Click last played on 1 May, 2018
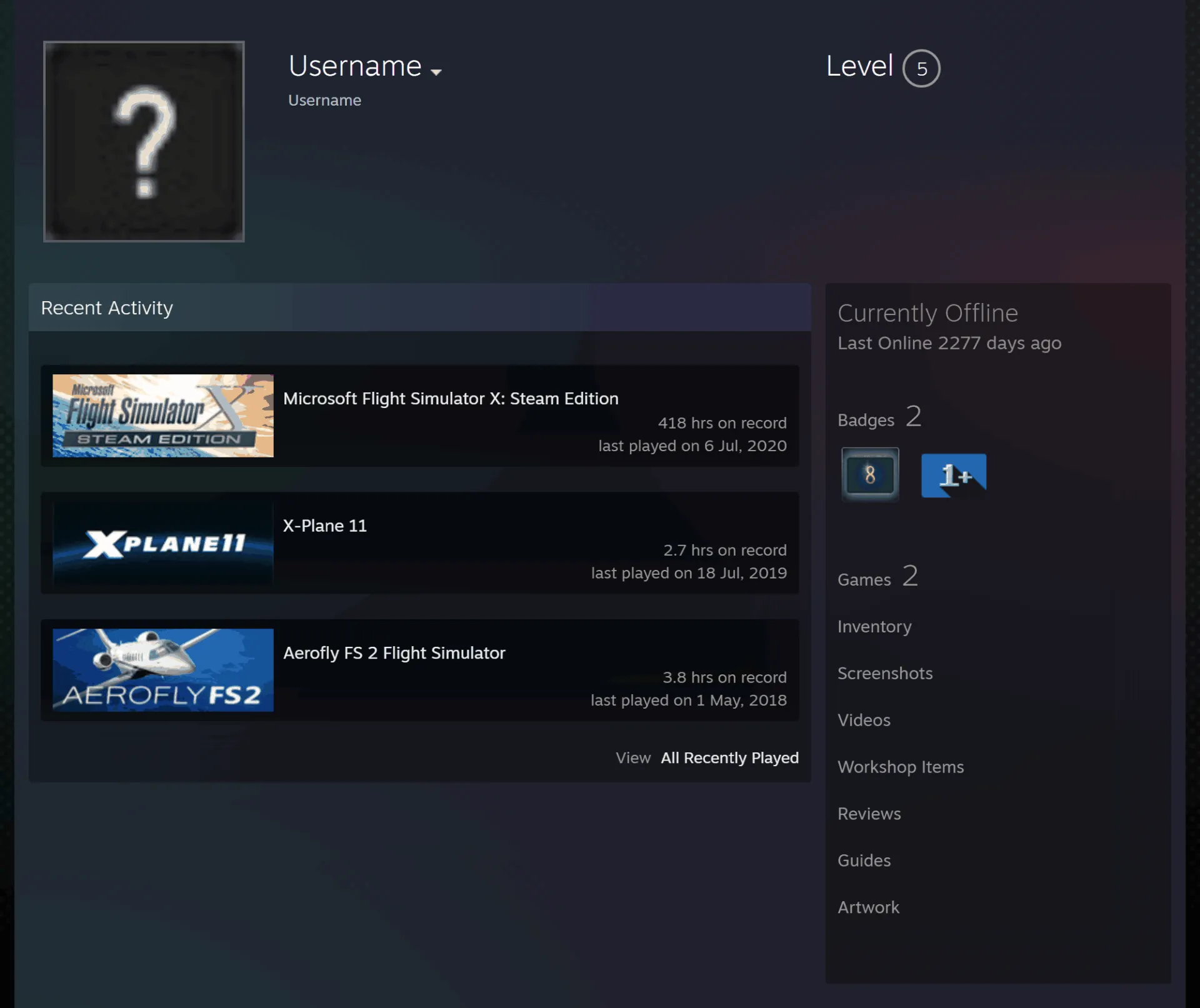The image size is (1200, 1008). [689, 701]
